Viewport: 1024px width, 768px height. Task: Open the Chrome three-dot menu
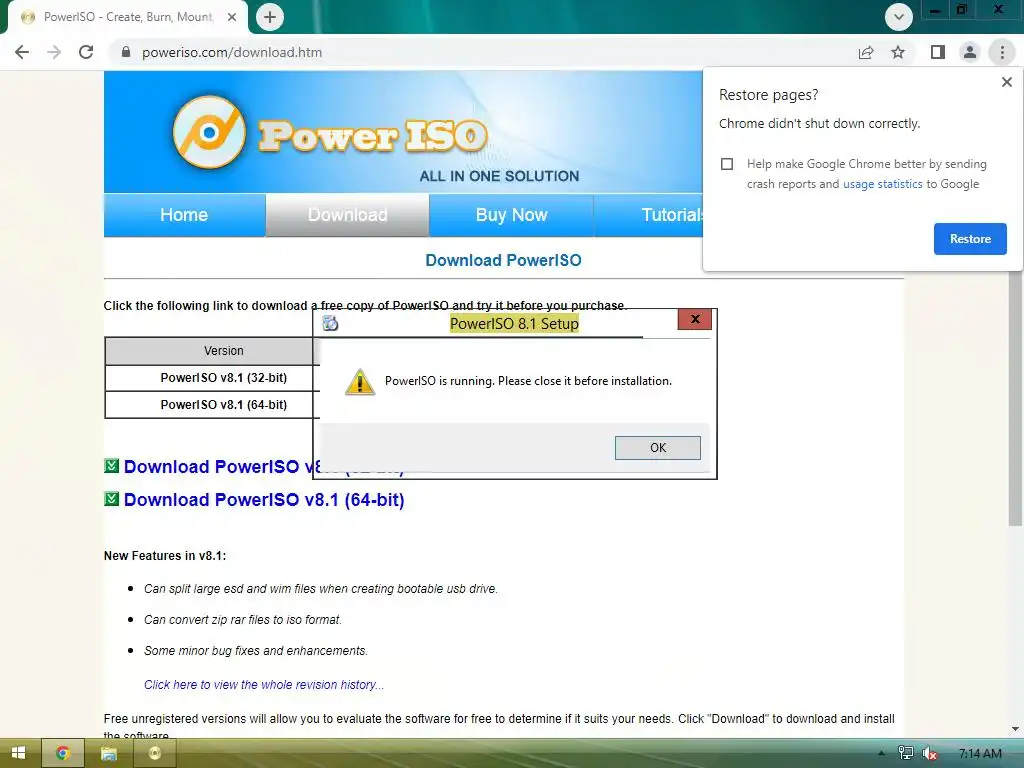(1002, 52)
